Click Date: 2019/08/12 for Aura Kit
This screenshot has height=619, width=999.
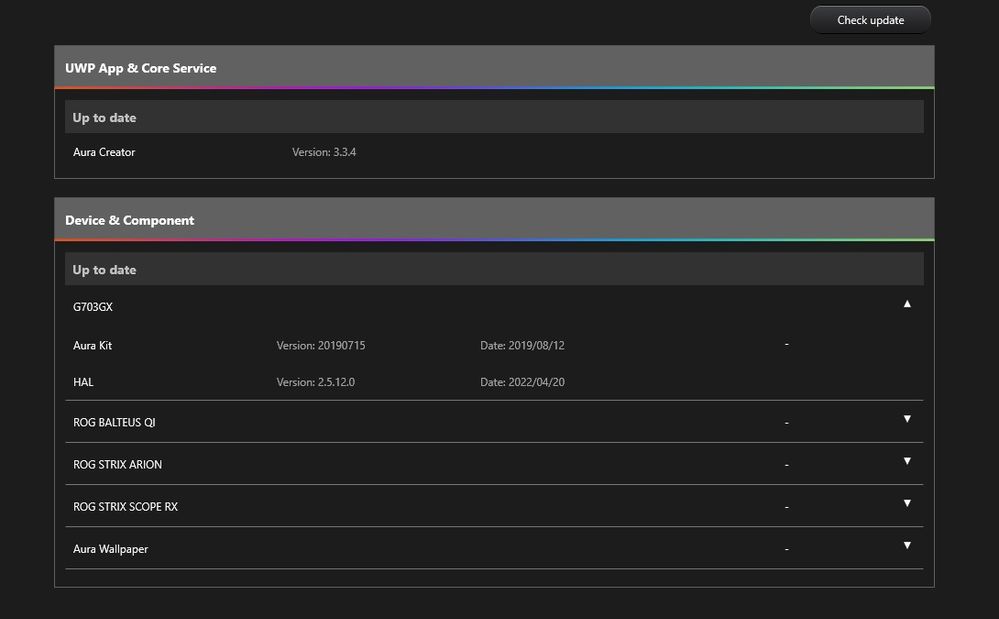(x=522, y=345)
